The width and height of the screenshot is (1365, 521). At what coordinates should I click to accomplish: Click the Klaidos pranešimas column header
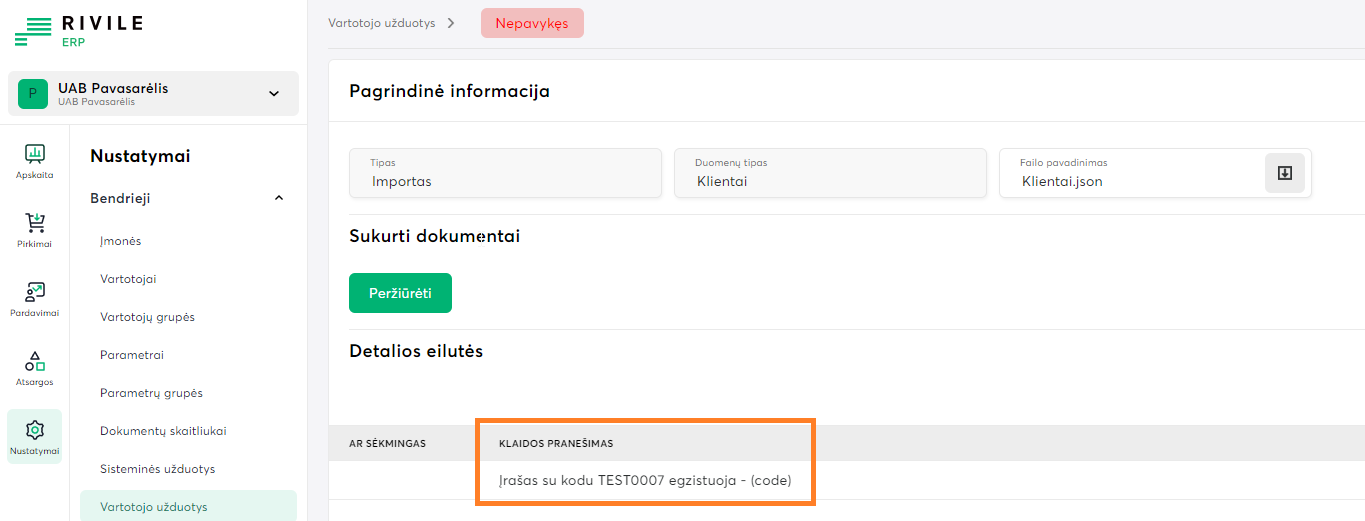[x=555, y=443]
